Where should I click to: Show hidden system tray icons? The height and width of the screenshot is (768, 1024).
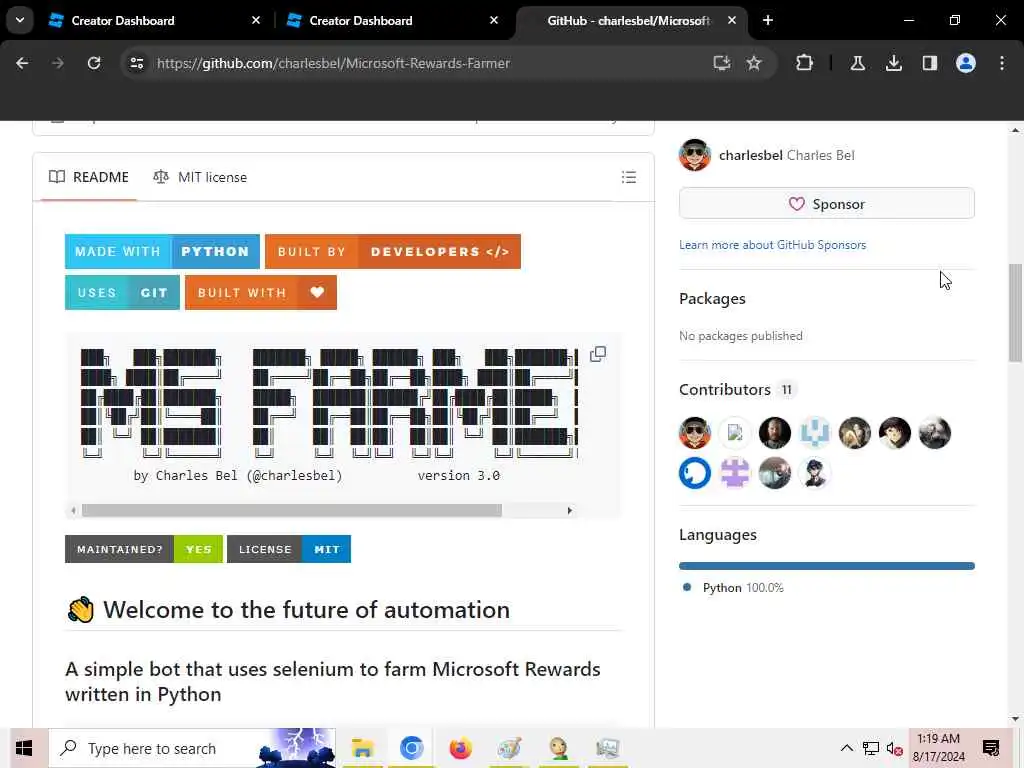click(x=846, y=748)
